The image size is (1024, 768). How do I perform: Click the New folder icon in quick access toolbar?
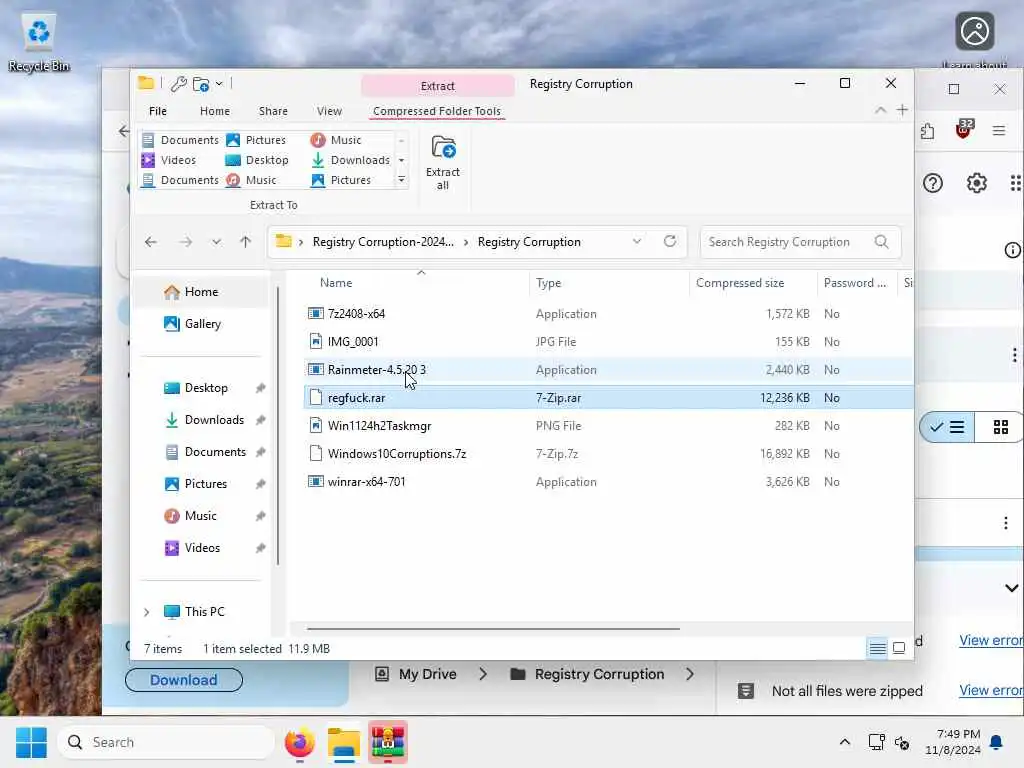point(201,84)
